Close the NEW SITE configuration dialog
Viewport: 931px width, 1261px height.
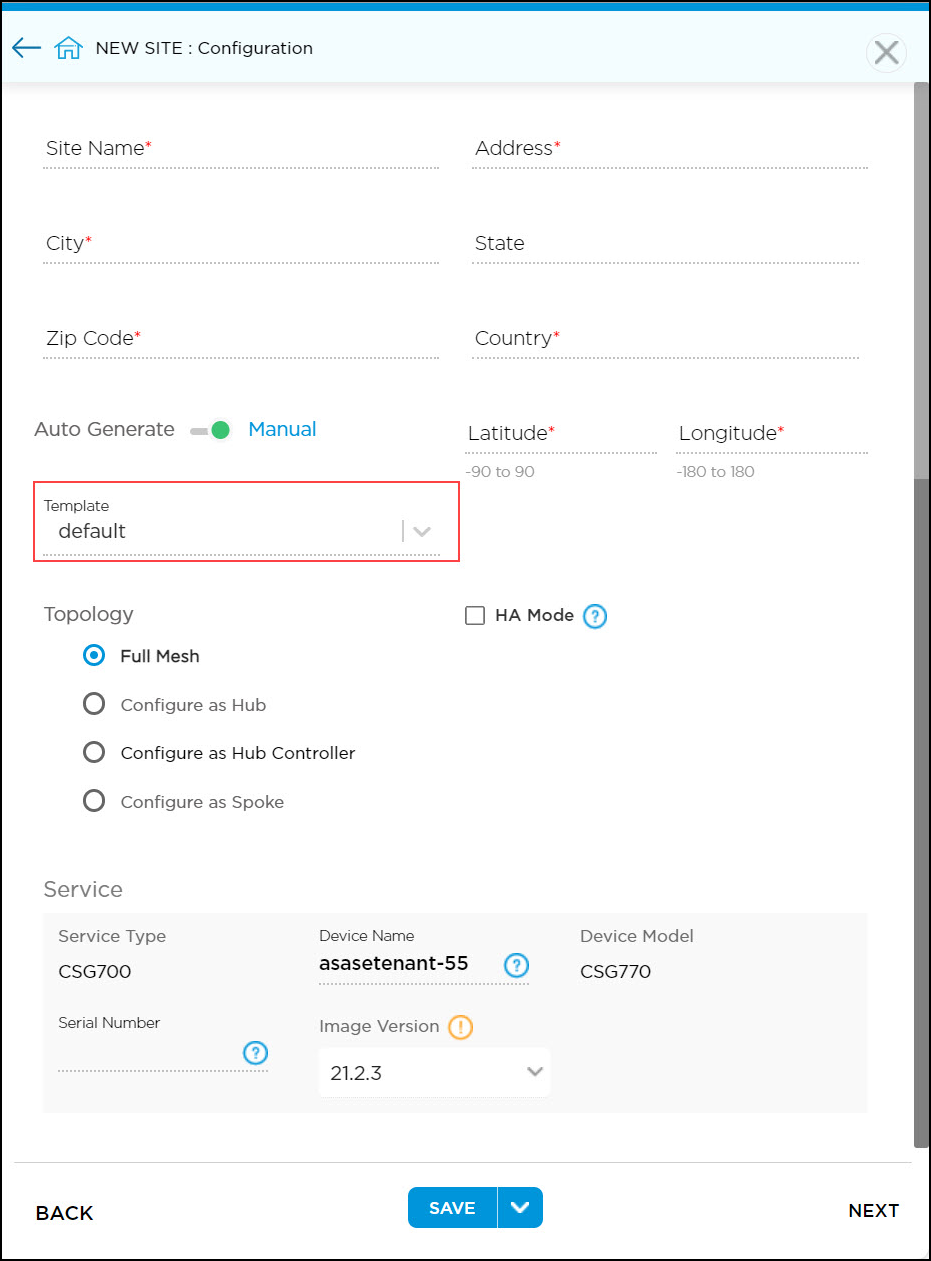(885, 52)
